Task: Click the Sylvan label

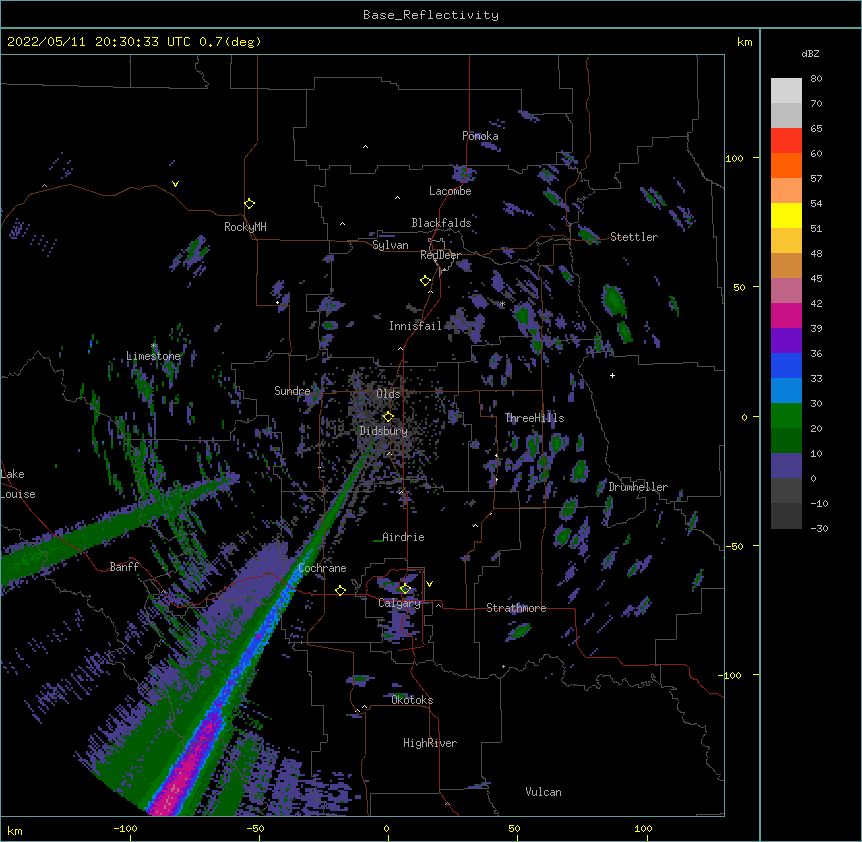Action: tap(390, 245)
